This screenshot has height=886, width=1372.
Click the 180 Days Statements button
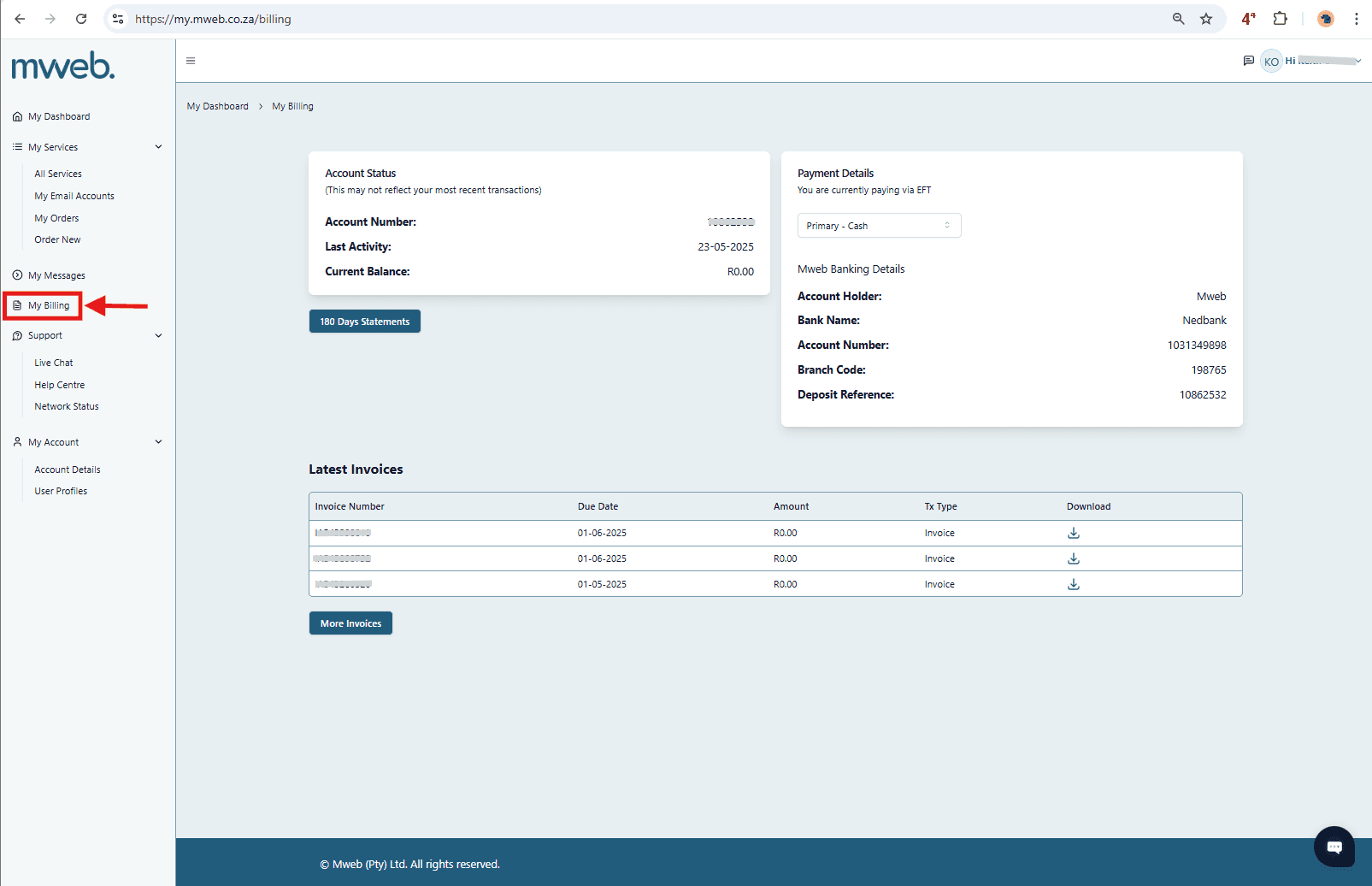[x=364, y=321]
